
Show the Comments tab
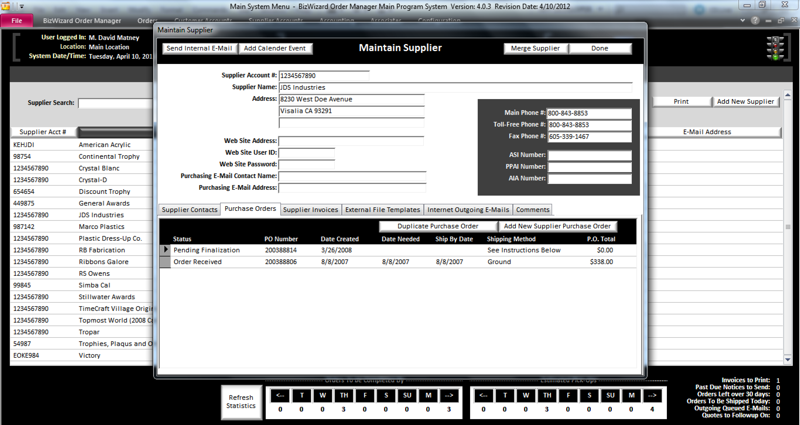532,210
